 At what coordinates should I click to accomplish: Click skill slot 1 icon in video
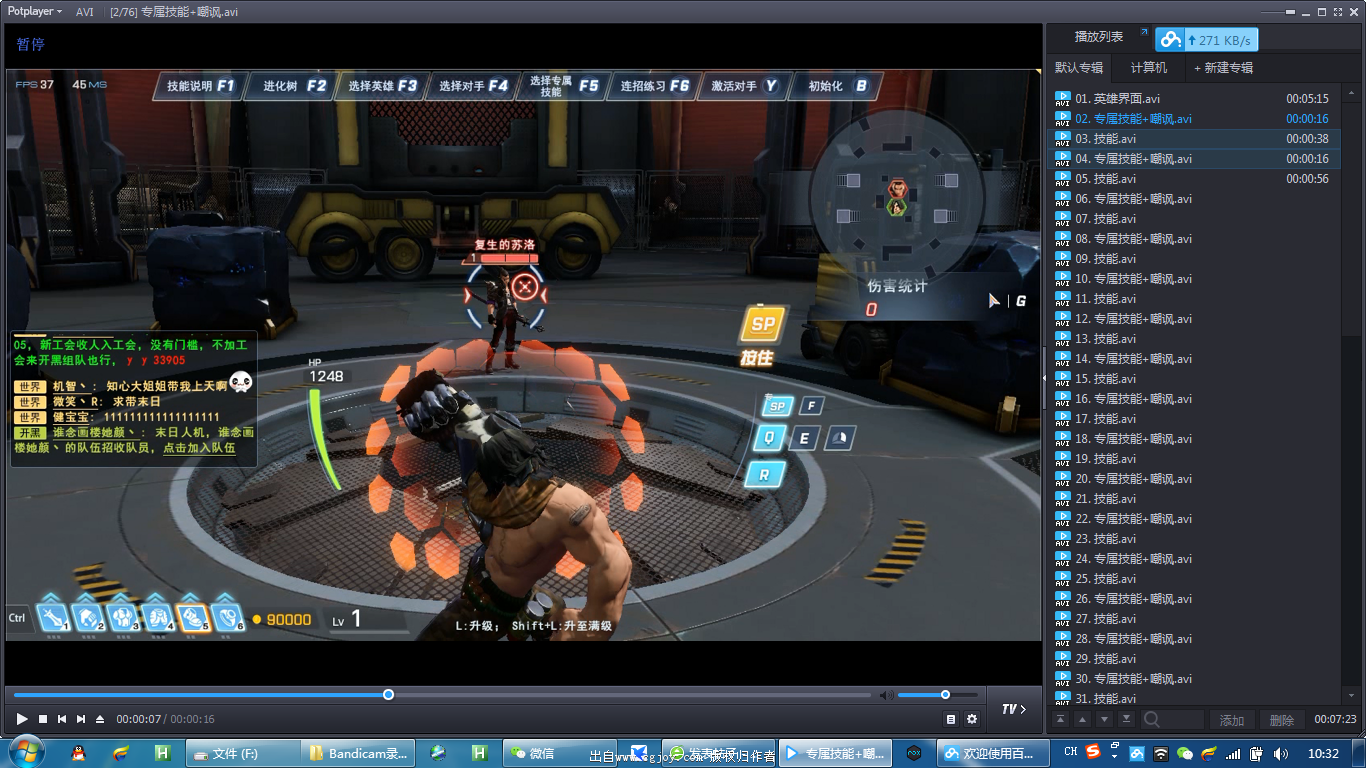click(53, 618)
